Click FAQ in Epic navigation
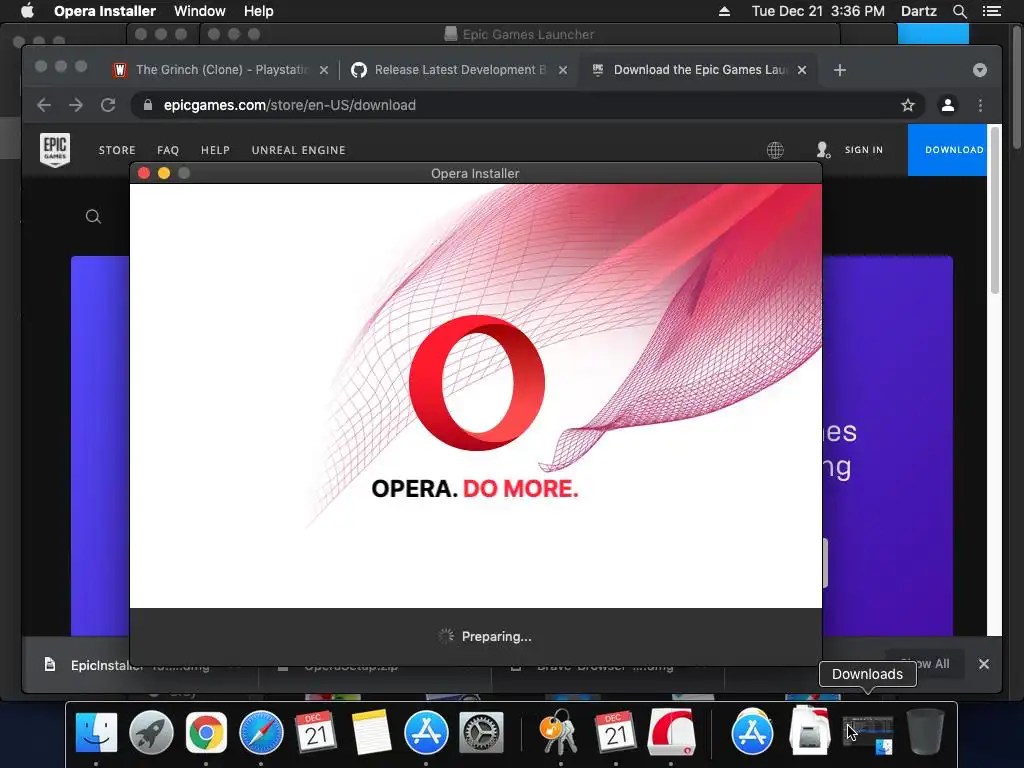Image resolution: width=1024 pixels, height=768 pixels. pos(168,150)
